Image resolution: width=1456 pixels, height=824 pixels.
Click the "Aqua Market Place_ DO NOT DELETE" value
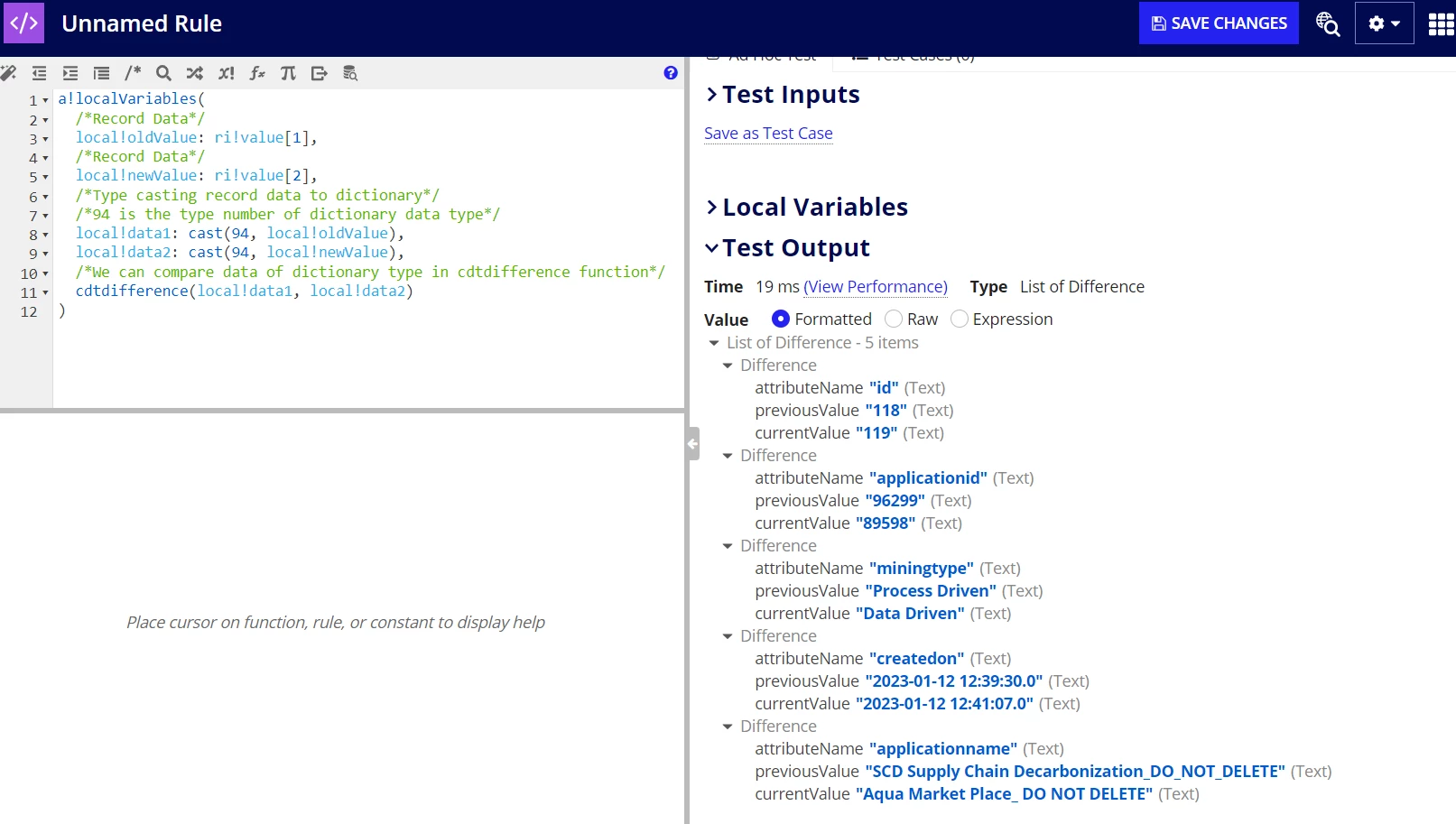point(1004,794)
